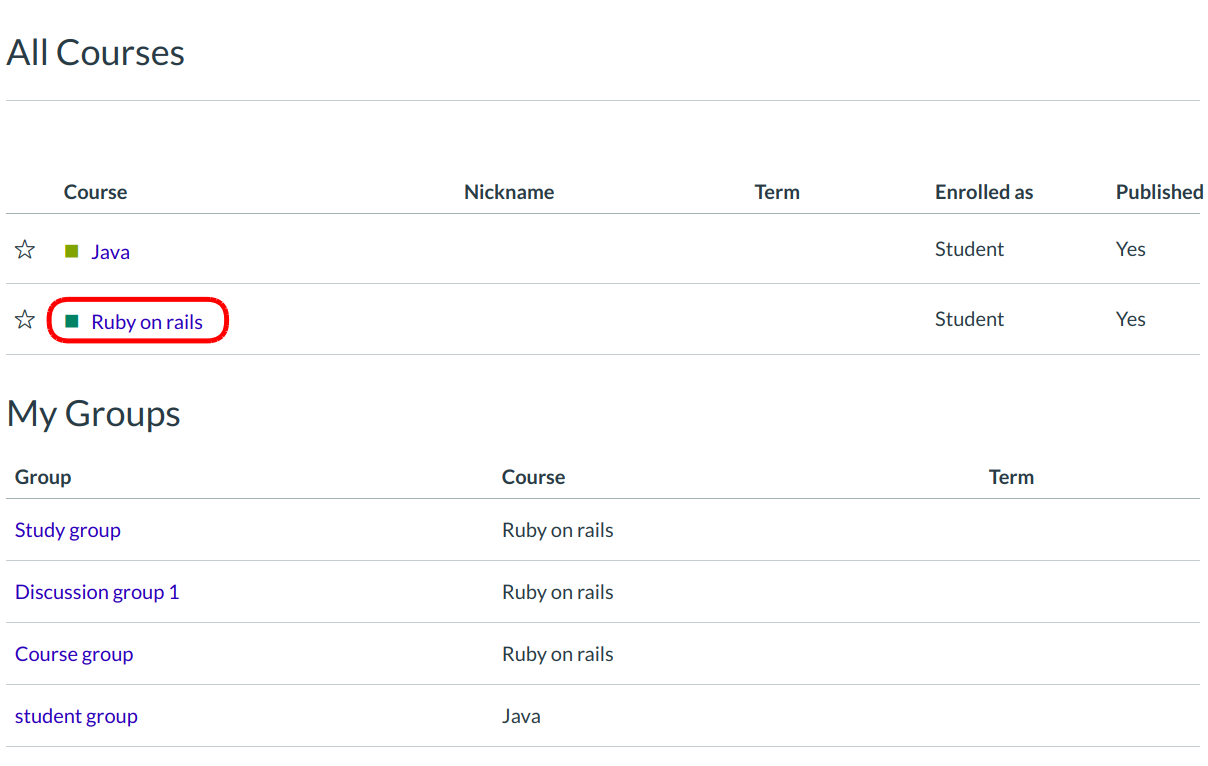Visit the student group page
Viewport: 1208px width, 766px height.
click(76, 716)
